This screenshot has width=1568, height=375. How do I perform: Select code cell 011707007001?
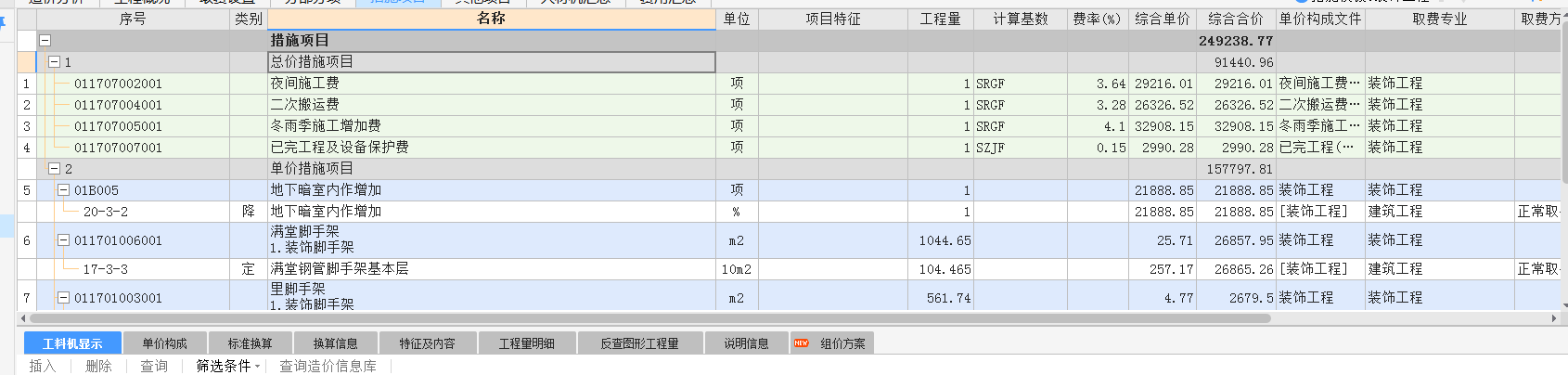click(133, 148)
